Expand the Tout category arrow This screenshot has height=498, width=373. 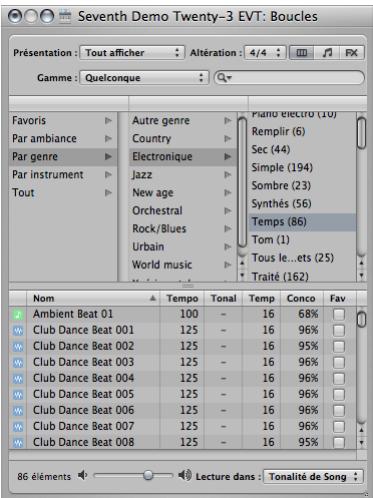coord(108,192)
